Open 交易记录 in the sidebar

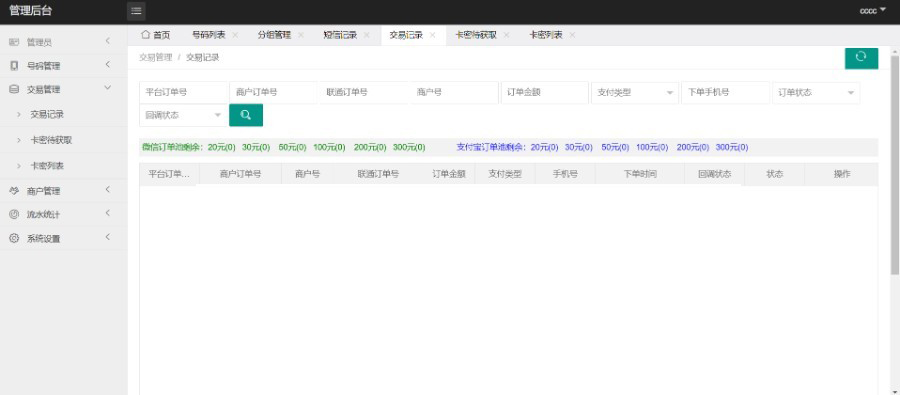[x=64, y=115]
